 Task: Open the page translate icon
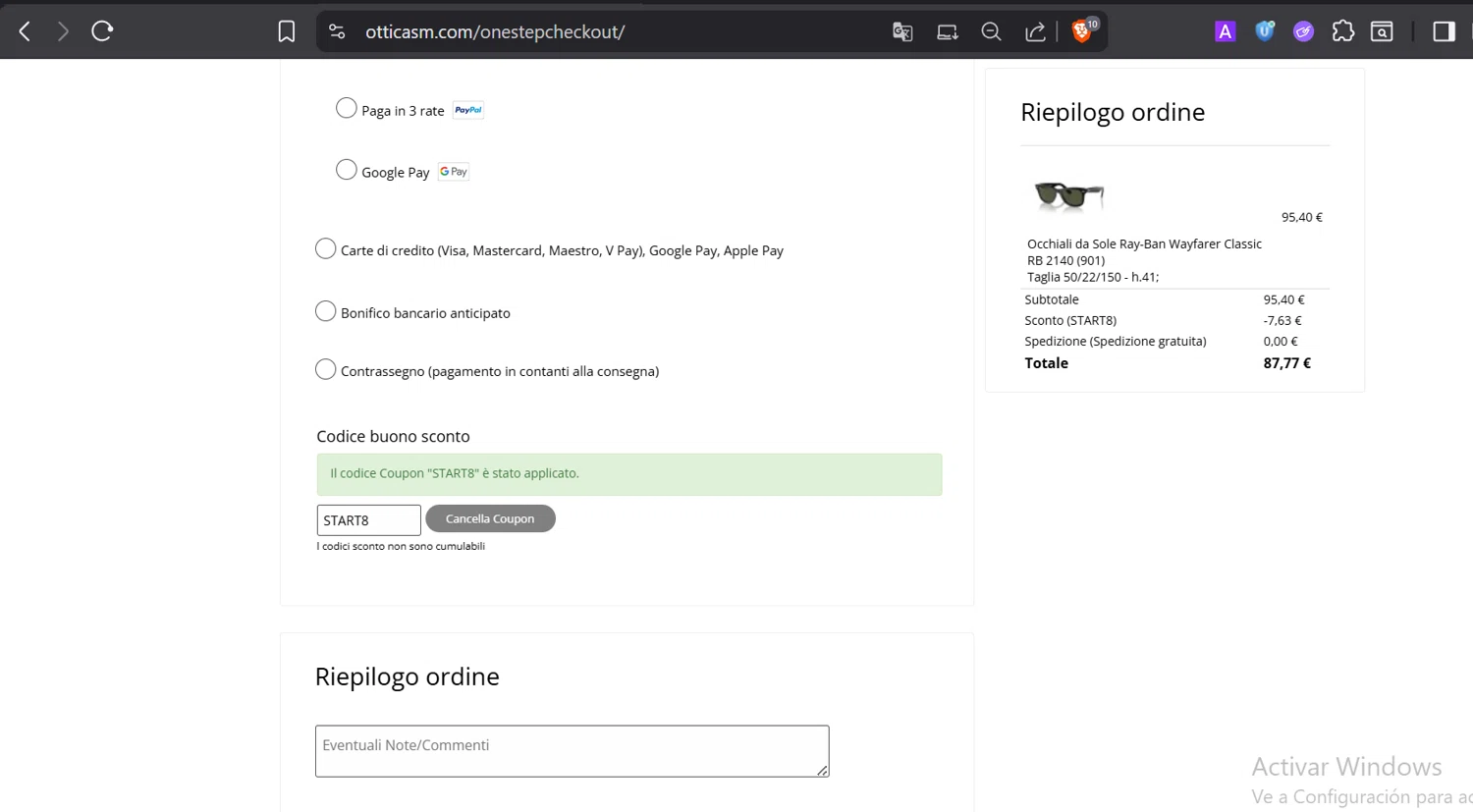[902, 31]
